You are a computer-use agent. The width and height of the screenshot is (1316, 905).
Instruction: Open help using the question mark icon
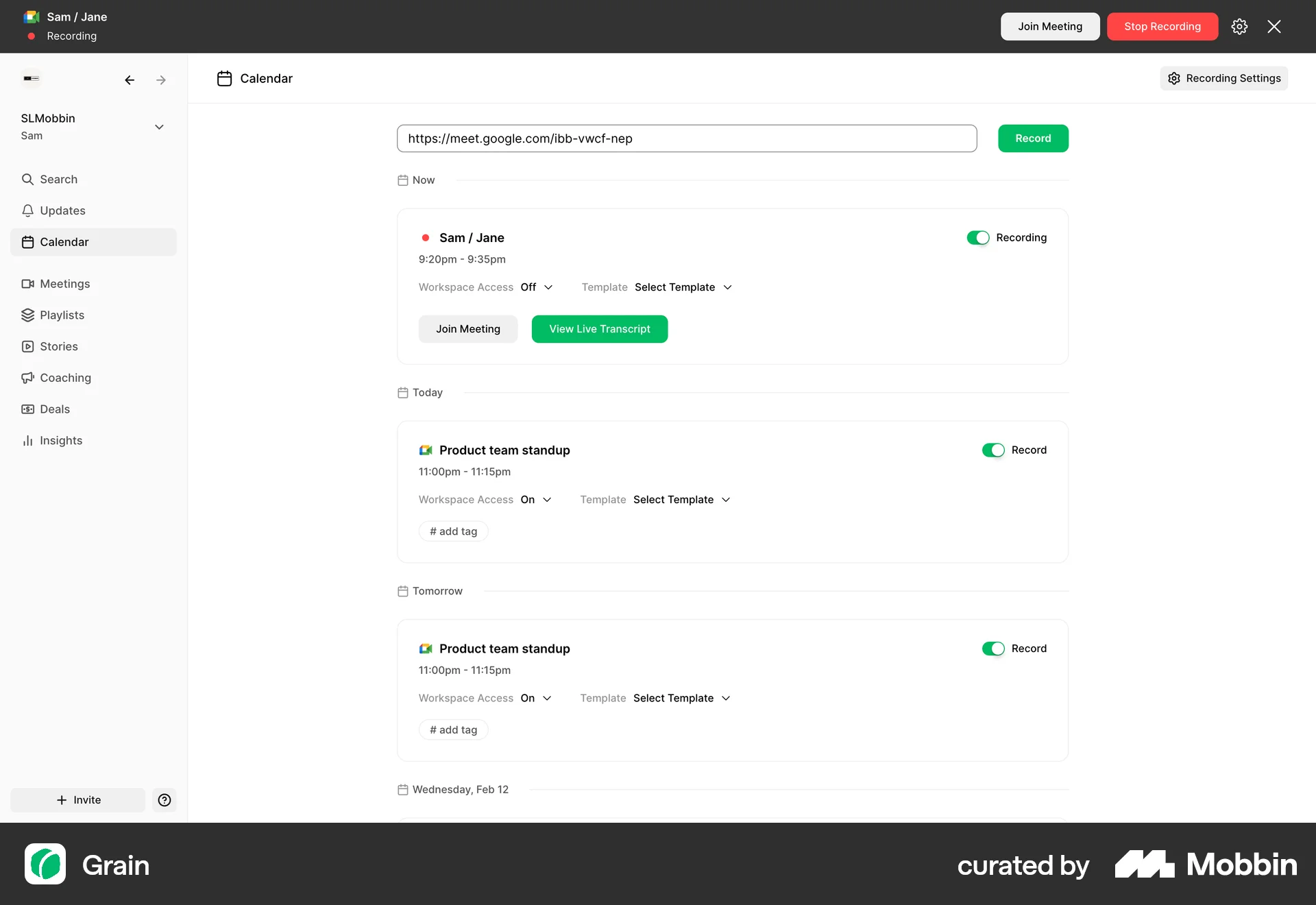point(164,799)
